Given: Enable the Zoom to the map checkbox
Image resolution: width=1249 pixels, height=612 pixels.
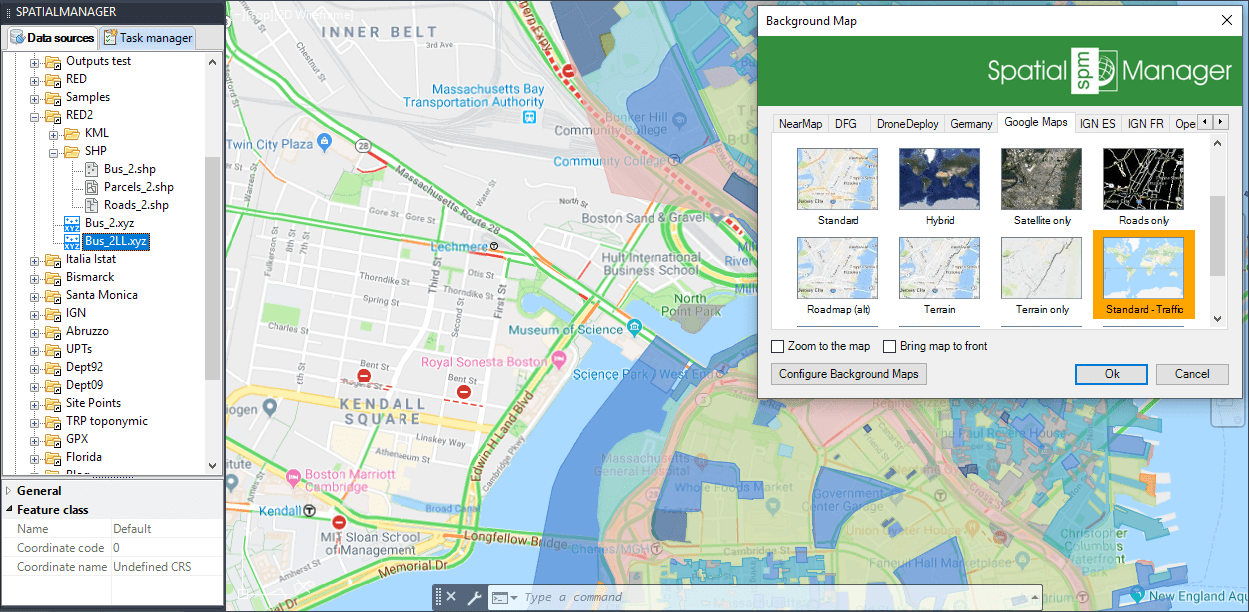Looking at the screenshot, I should [778, 346].
